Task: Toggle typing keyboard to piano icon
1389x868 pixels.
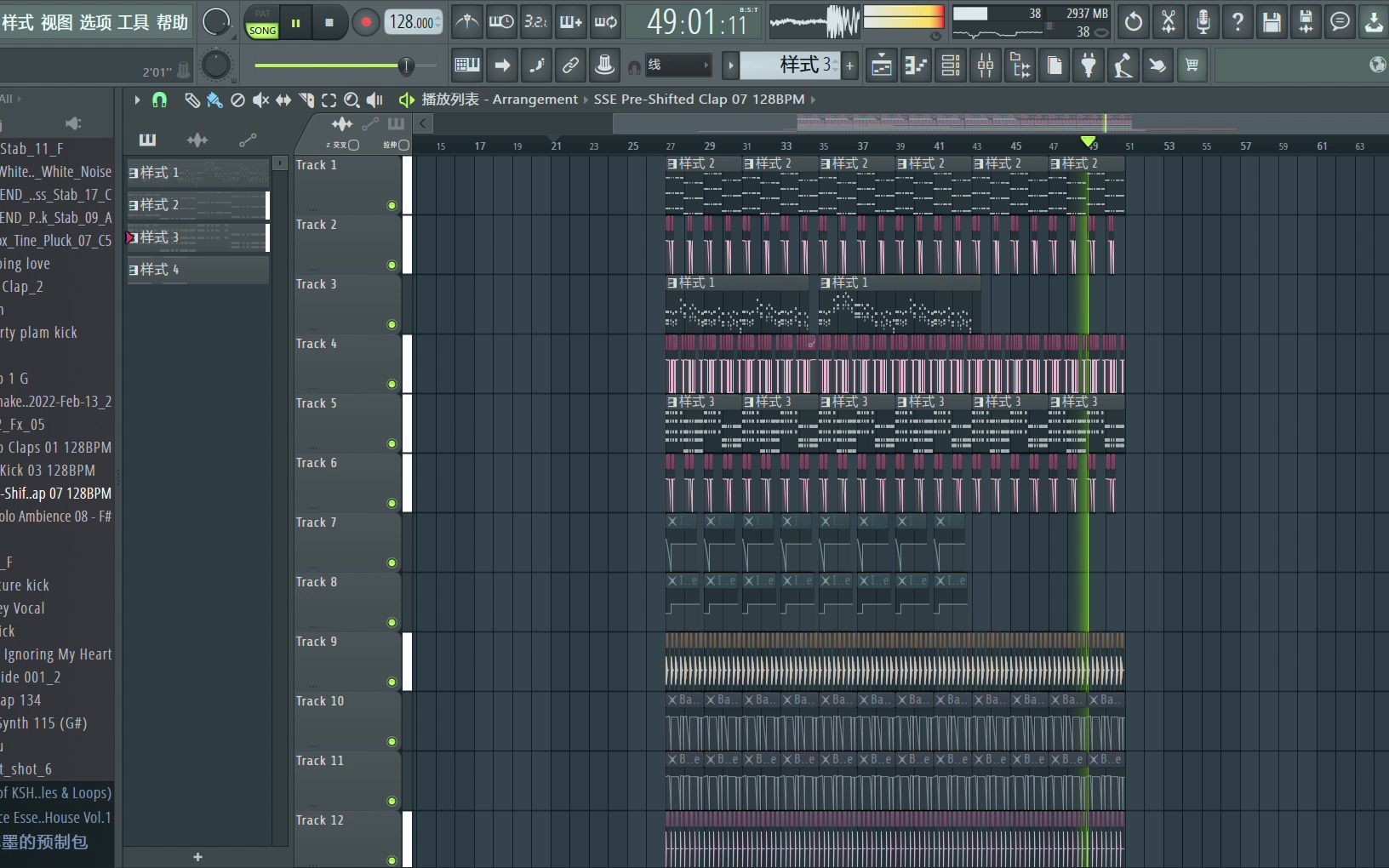Action: click(467, 65)
